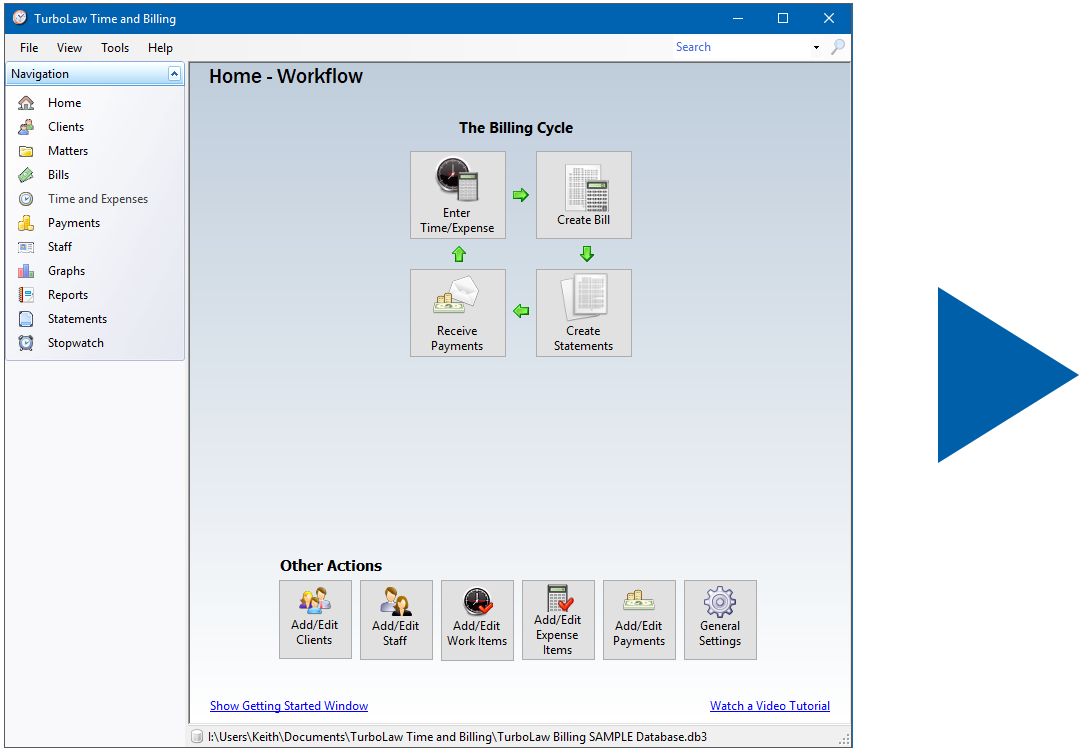Viewport: 1082px width, 750px height.
Task: Click "The Billing Cycle" heading text
Action: pos(516,128)
